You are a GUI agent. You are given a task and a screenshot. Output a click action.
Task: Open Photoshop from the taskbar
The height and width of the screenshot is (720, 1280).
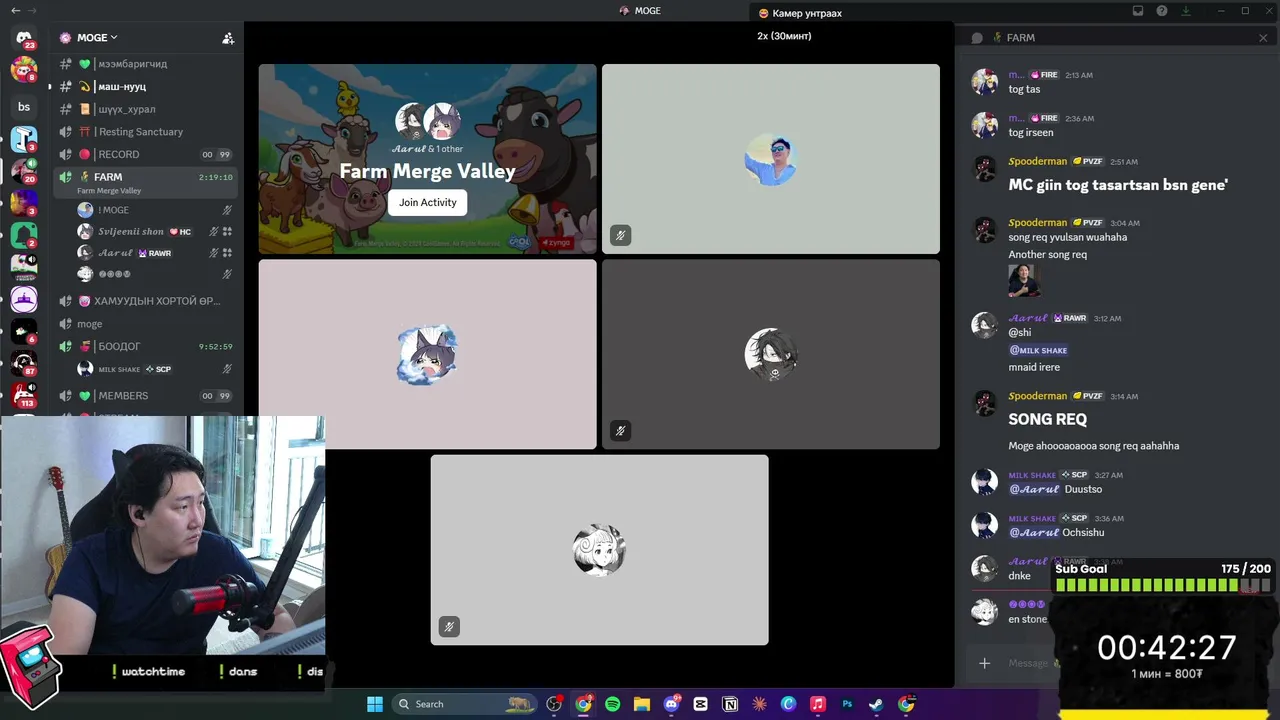(847, 704)
